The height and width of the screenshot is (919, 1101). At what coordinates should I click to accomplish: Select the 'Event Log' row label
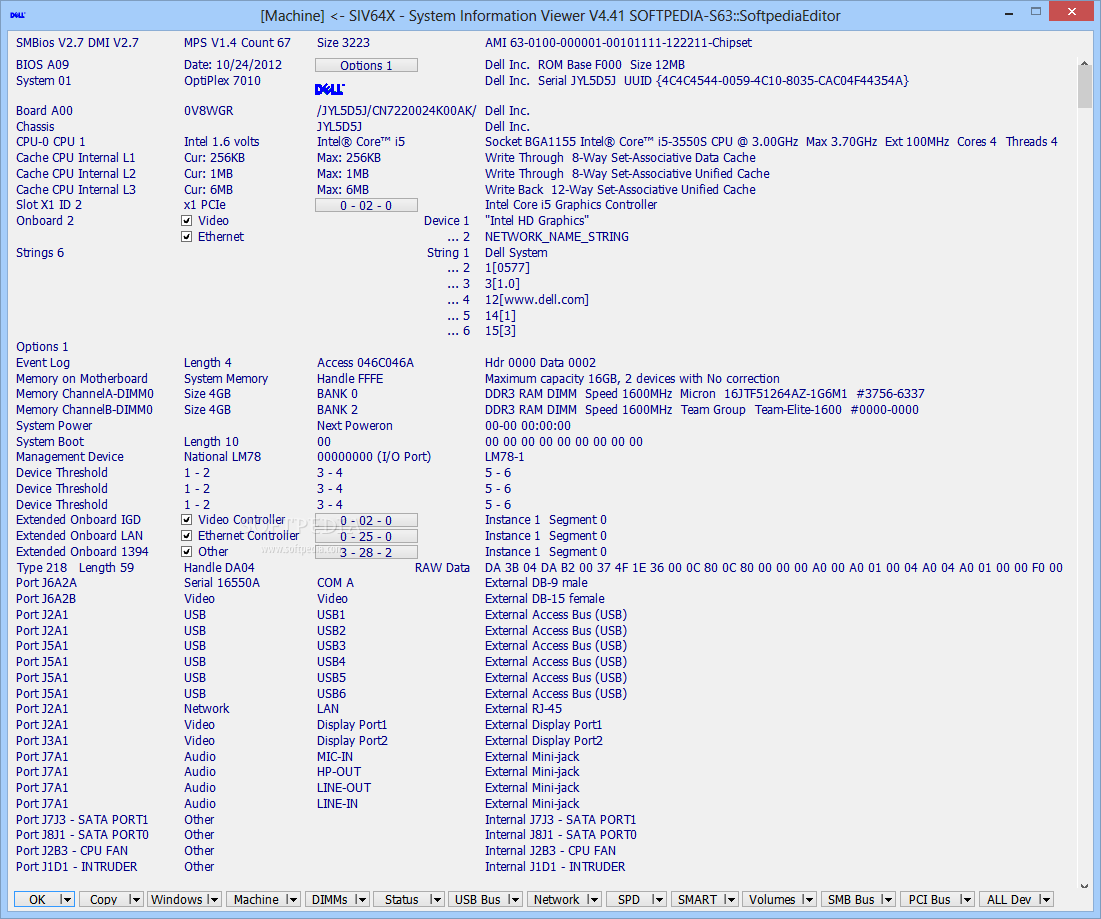(x=43, y=363)
